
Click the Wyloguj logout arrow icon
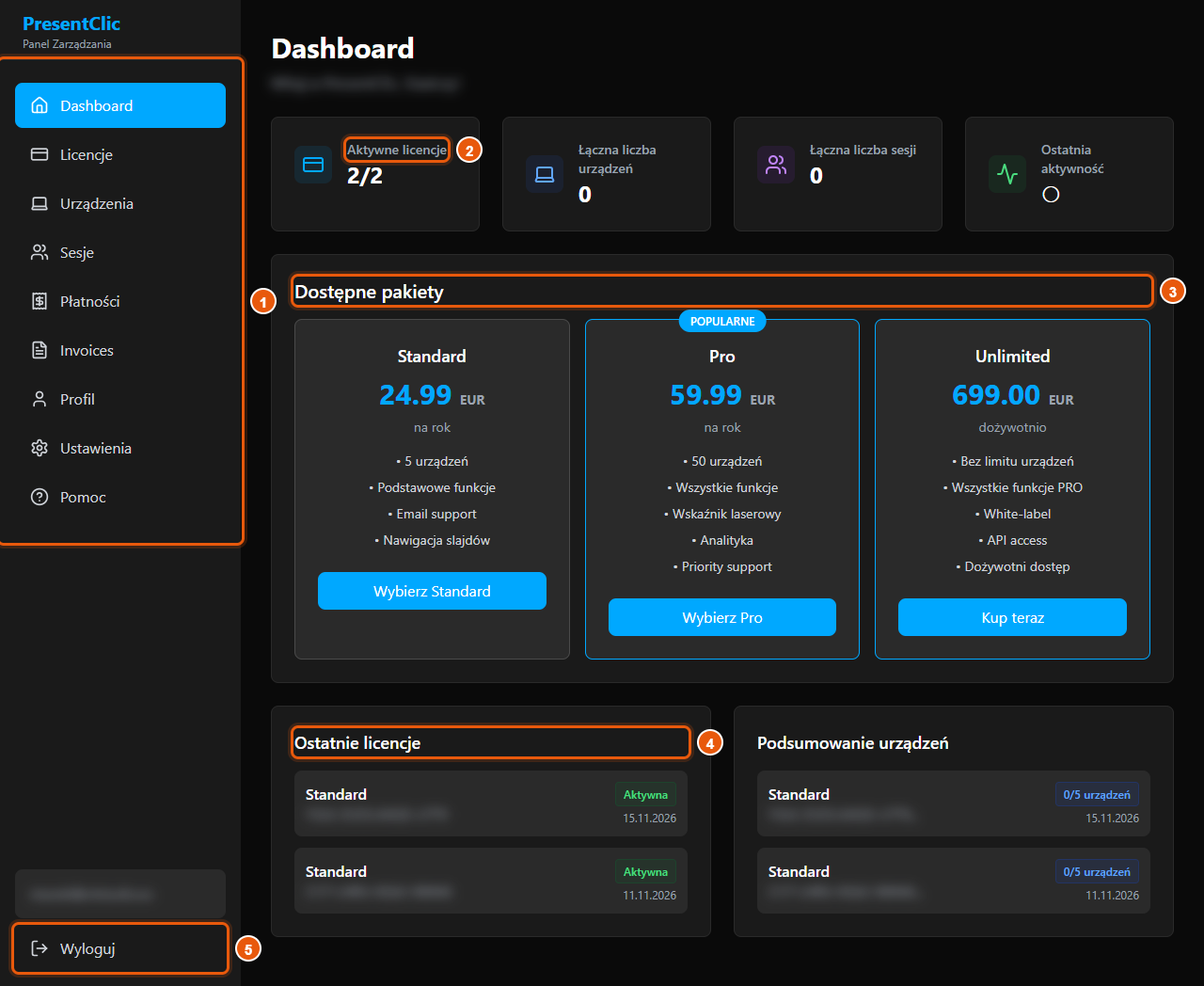pos(40,948)
